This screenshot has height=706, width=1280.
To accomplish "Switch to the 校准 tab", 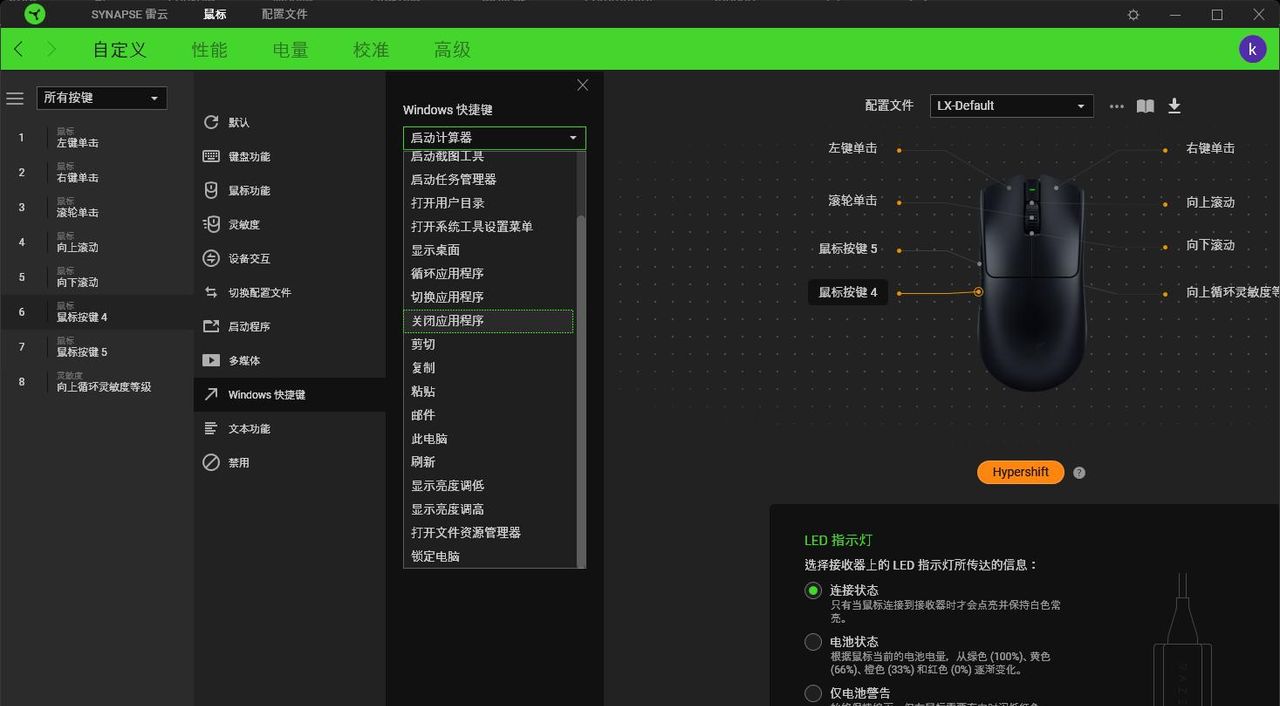I will (x=371, y=49).
